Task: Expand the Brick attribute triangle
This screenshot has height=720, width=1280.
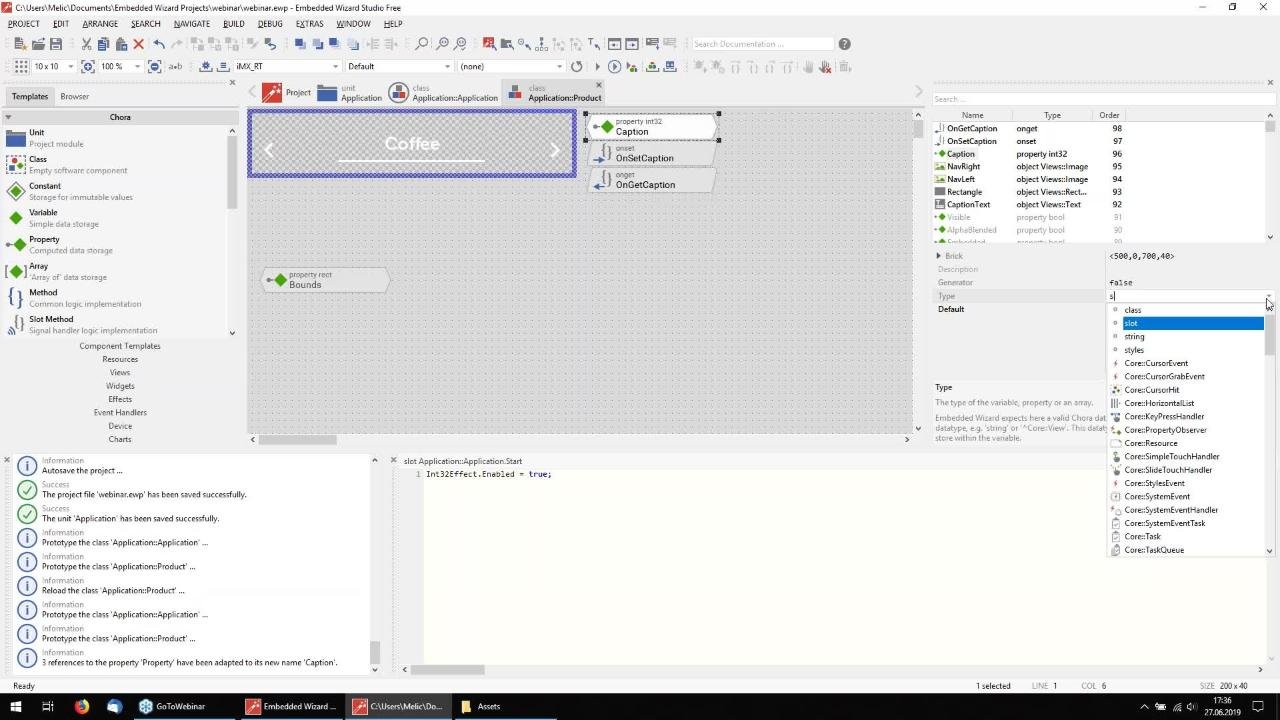Action: [x=939, y=256]
